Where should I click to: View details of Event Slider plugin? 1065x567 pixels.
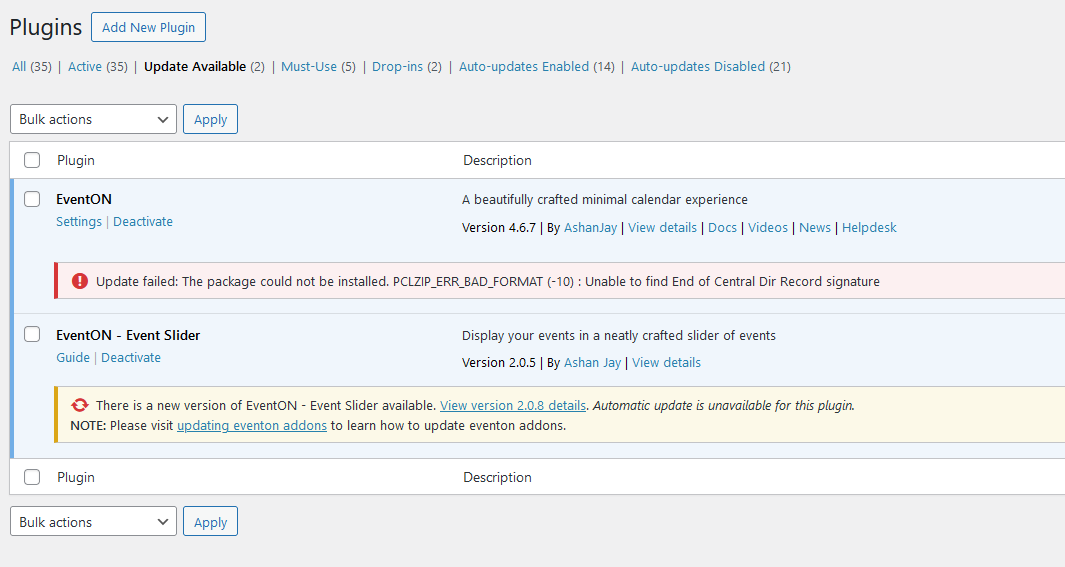[666, 363]
